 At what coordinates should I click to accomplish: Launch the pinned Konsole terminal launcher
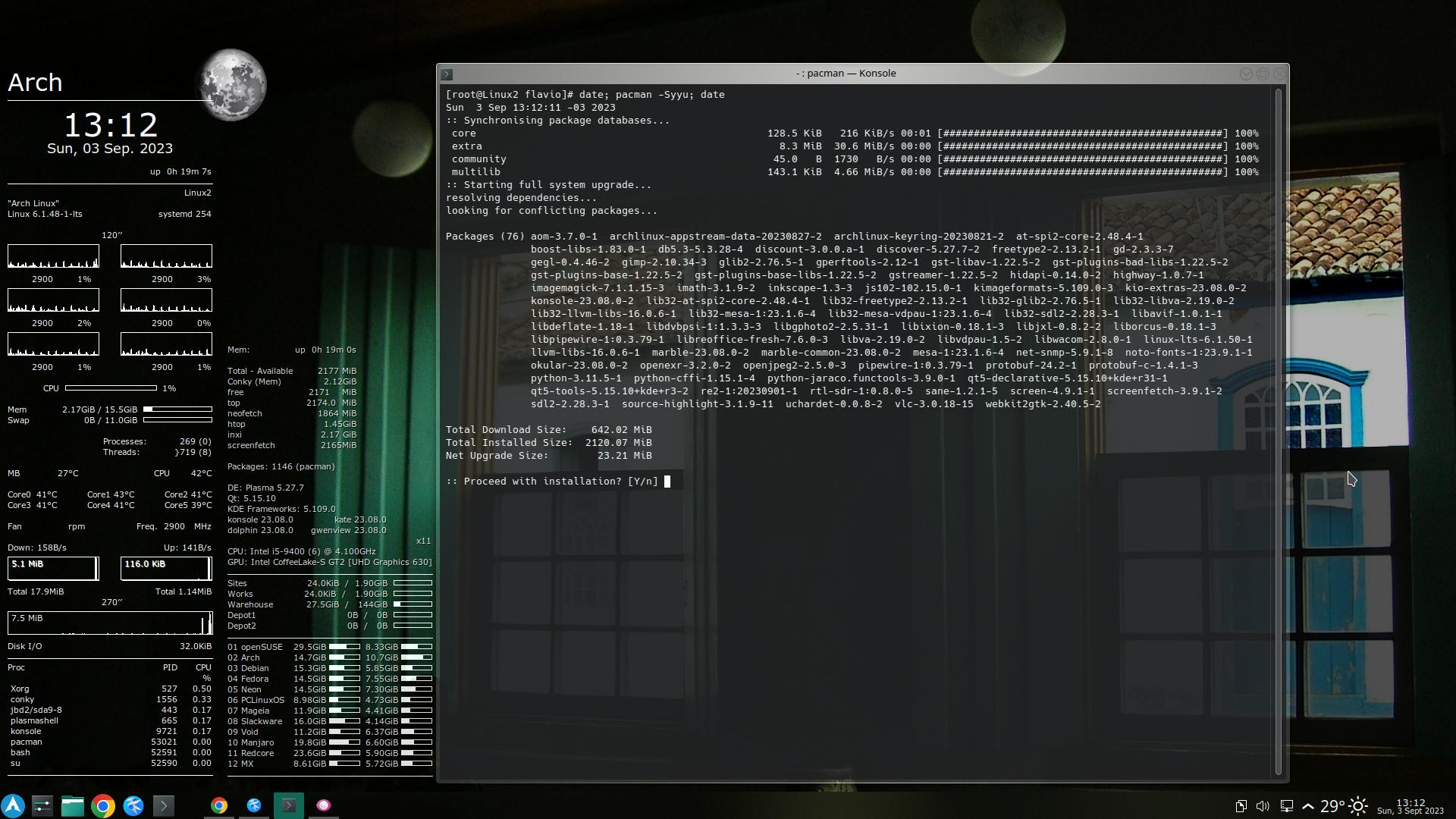pyautogui.click(x=164, y=805)
